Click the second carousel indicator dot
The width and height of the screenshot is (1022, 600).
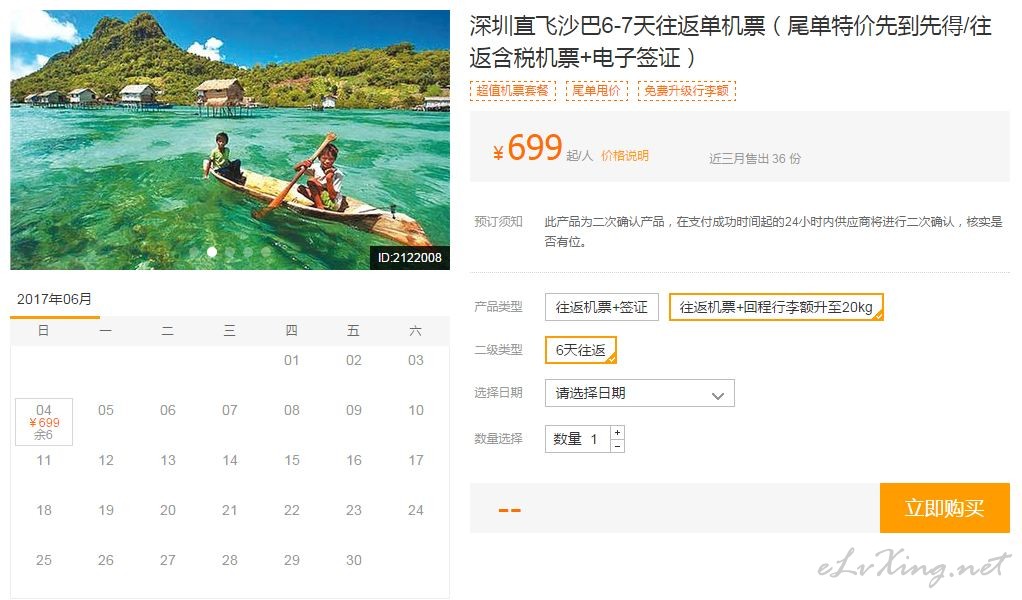(212, 251)
